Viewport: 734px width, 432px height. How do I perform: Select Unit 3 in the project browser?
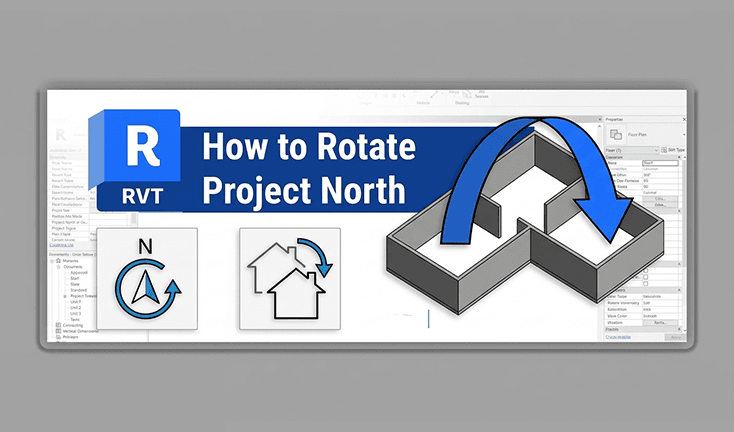point(75,314)
